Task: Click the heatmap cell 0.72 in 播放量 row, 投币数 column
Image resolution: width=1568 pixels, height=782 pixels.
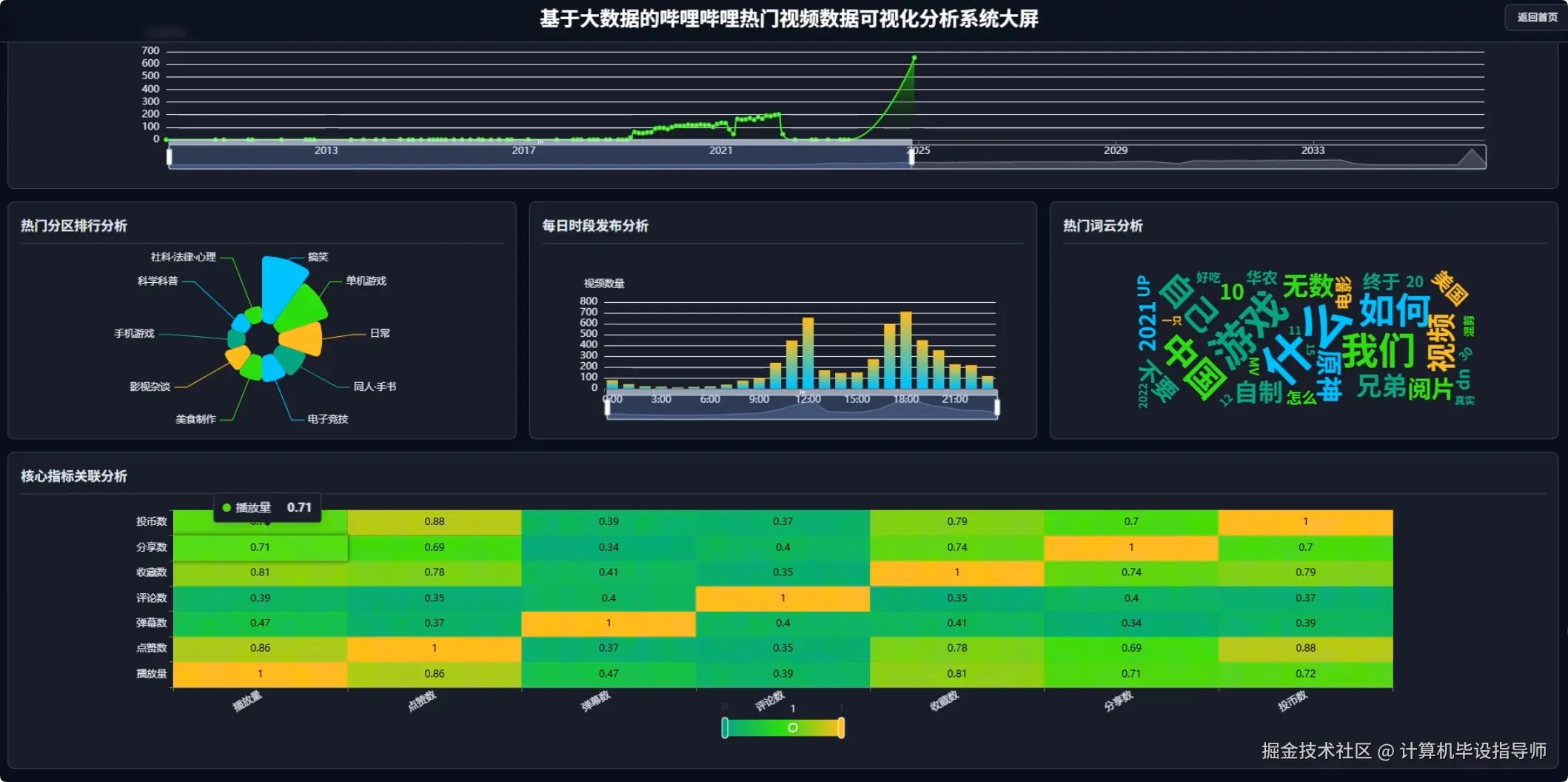Action: tap(1305, 674)
